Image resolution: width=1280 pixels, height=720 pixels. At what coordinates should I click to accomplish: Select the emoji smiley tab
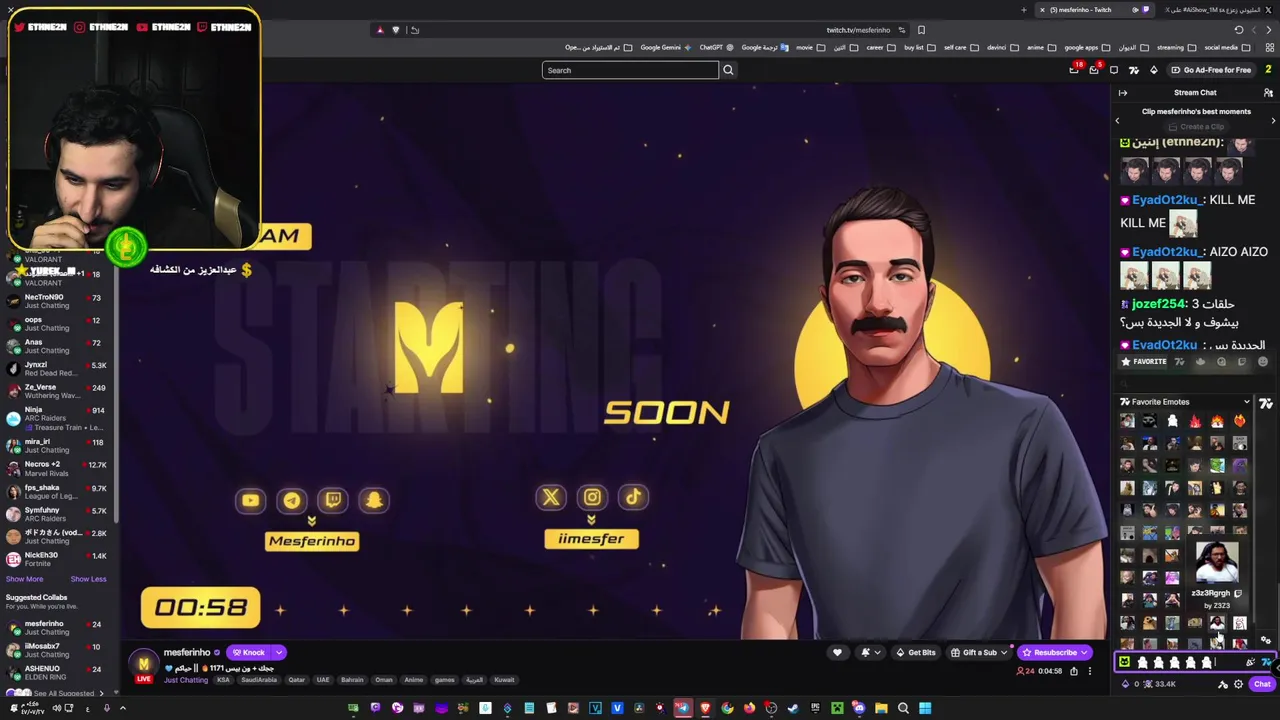point(1263,362)
